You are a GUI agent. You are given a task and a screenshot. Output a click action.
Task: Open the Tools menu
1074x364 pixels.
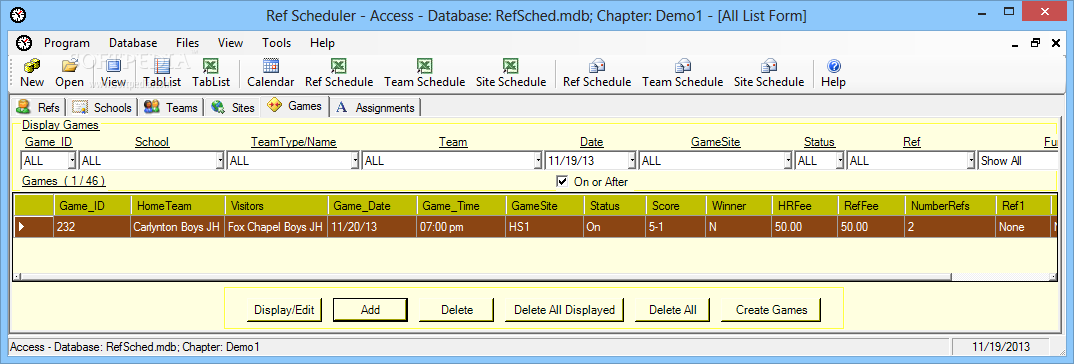point(277,43)
